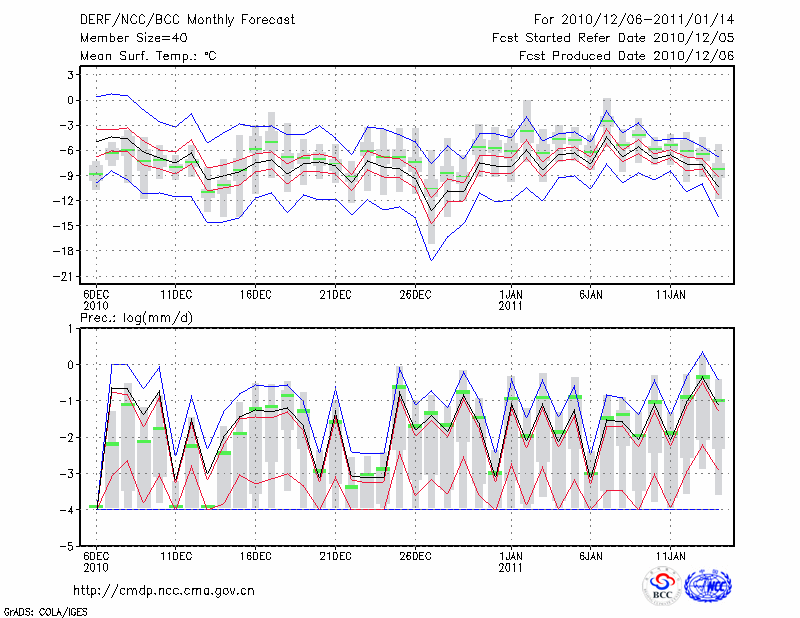Screen dimensions: 800x618
Task: Click the NCC globe logo
Action: (707, 586)
